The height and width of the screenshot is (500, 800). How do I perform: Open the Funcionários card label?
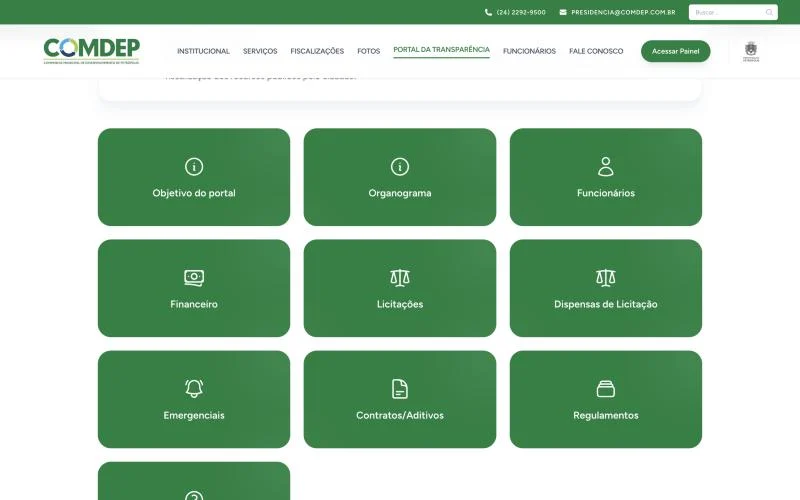(606, 193)
